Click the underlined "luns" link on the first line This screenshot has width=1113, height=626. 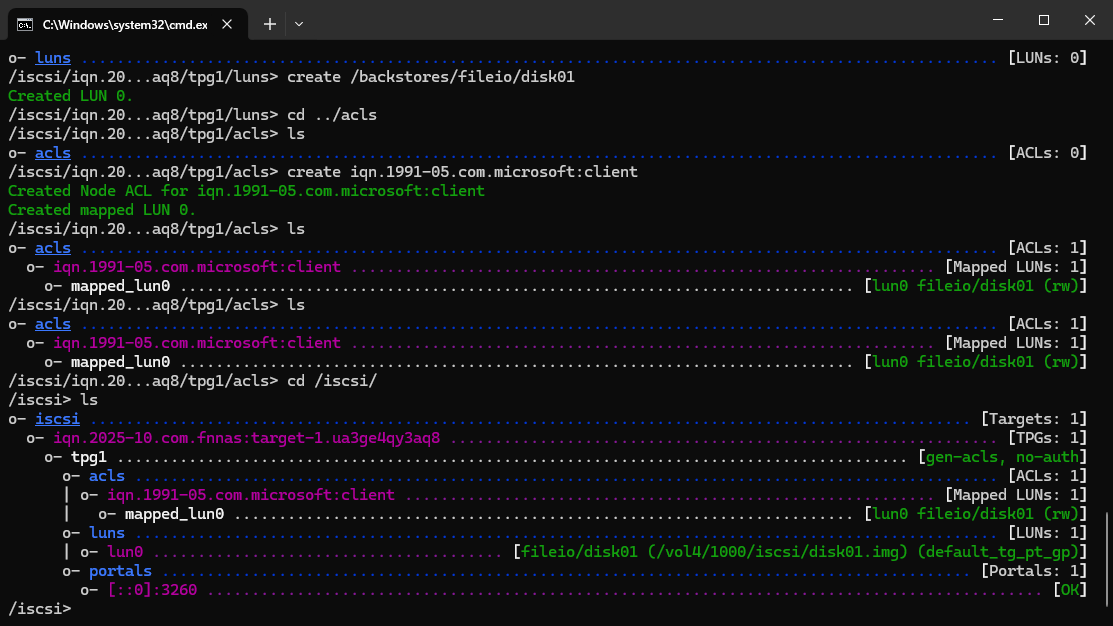(x=53, y=58)
